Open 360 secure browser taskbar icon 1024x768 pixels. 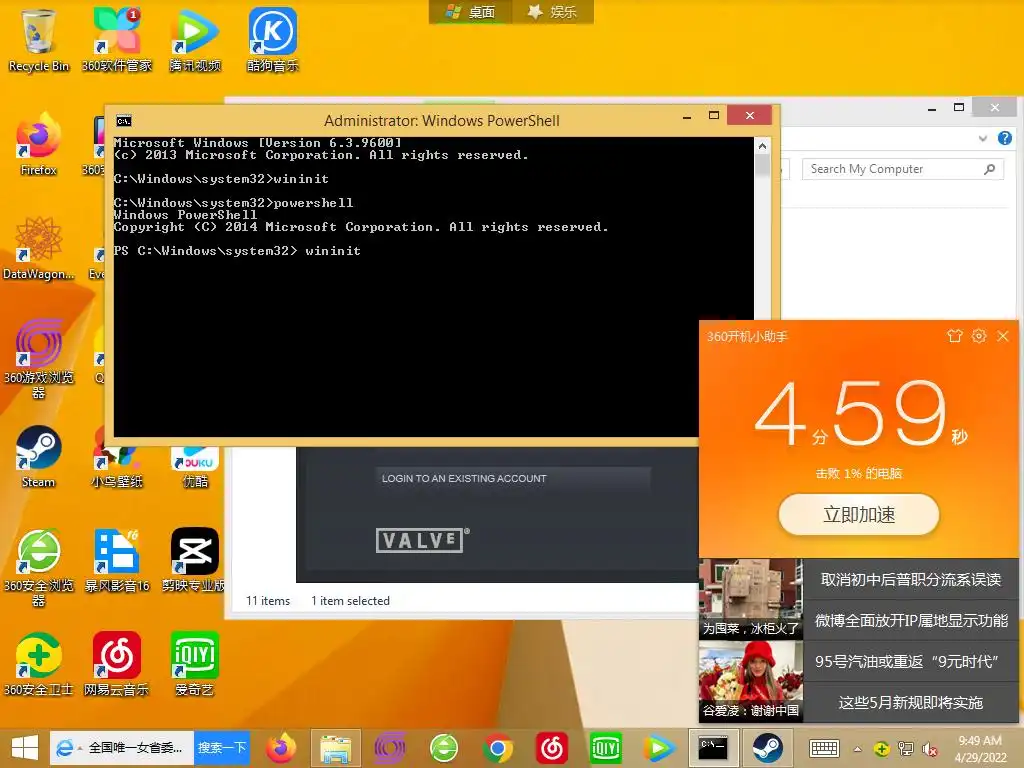[x=444, y=748]
